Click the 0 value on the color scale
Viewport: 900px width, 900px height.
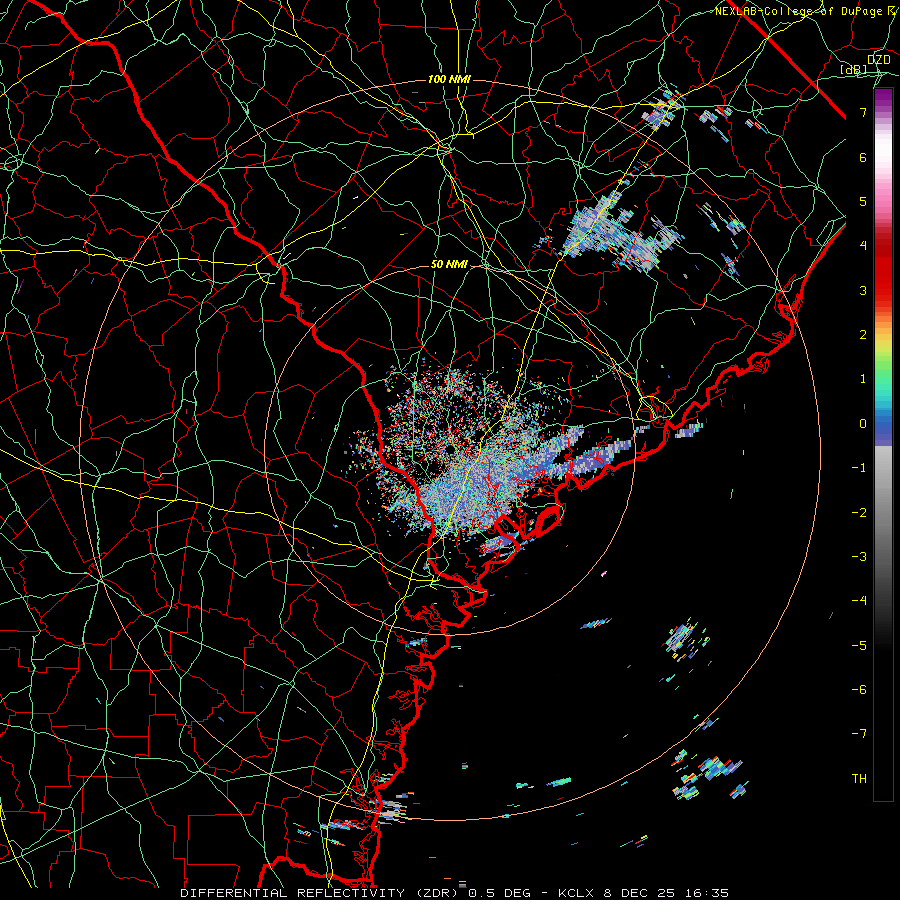tap(863, 424)
